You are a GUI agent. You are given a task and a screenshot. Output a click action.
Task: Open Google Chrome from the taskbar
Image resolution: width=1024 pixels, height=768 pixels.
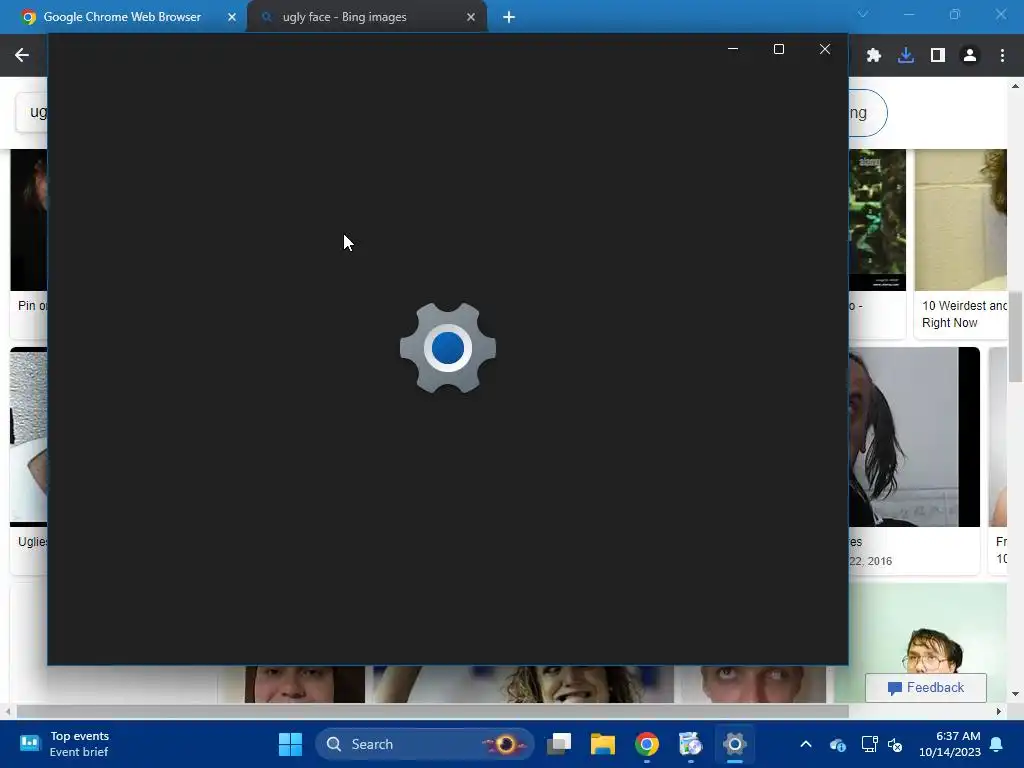click(647, 744)
